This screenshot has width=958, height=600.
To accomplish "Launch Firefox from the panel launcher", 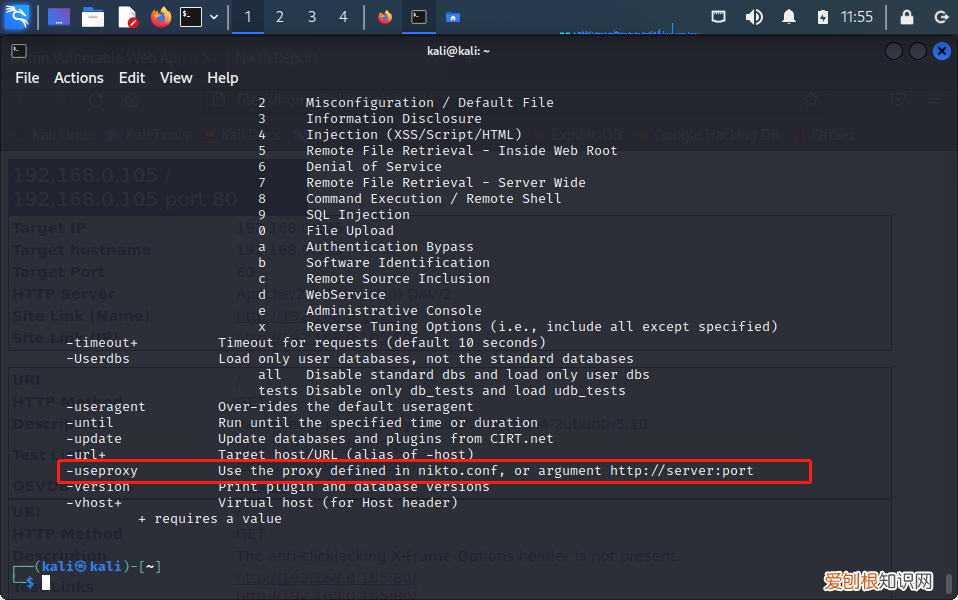I will coord(160,17).
